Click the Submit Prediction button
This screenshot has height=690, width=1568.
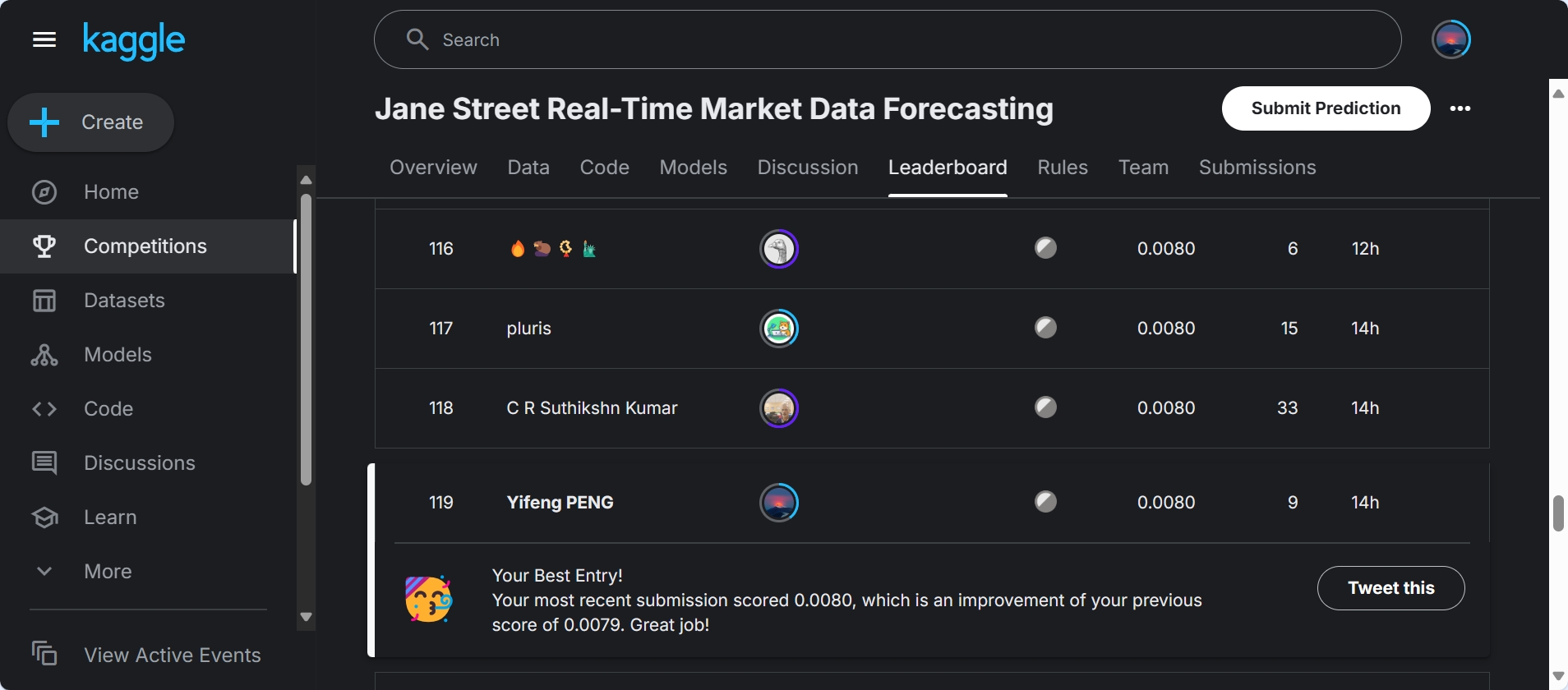point(1326,108)
